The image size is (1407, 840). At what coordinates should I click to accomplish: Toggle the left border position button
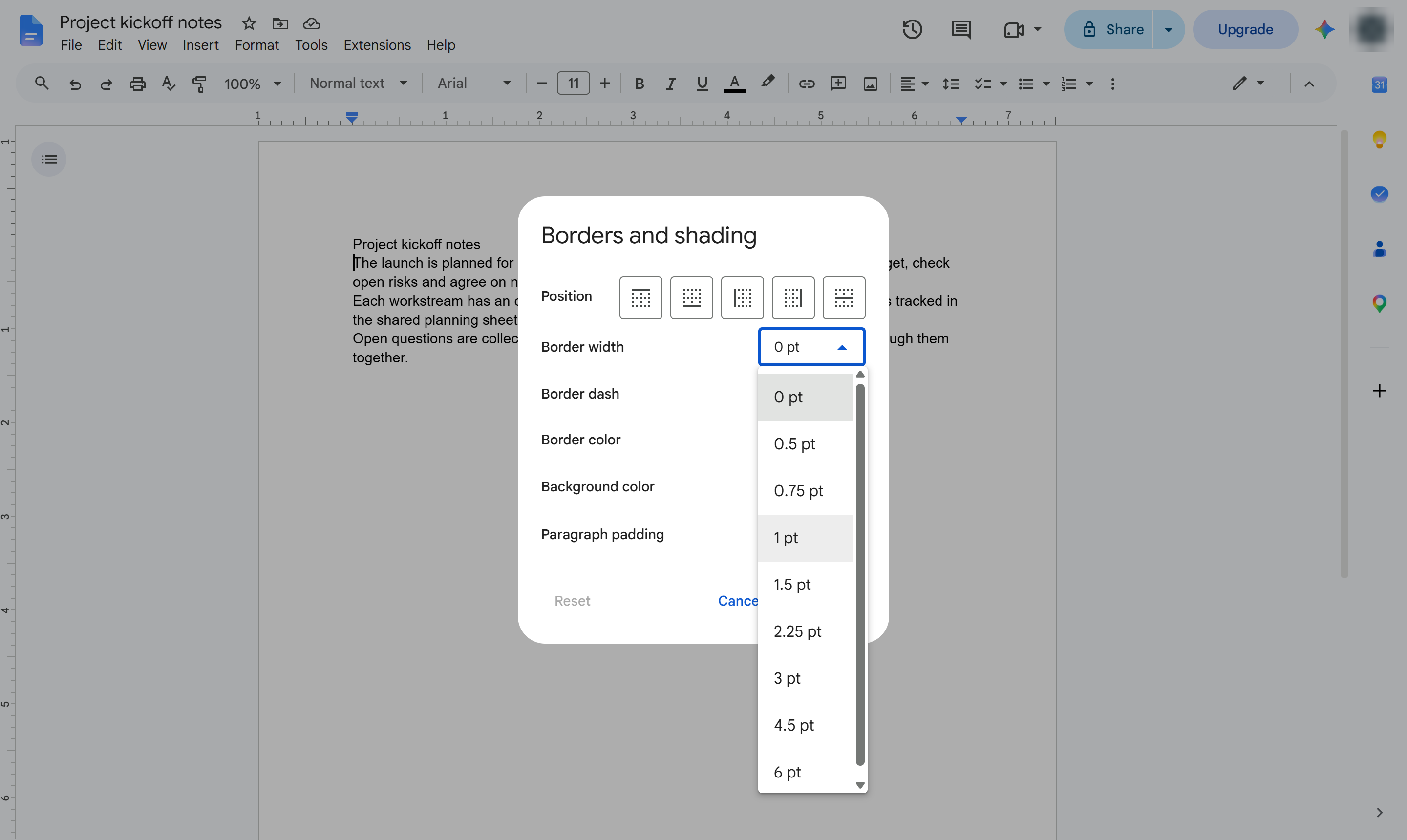(x=742, y=298)
